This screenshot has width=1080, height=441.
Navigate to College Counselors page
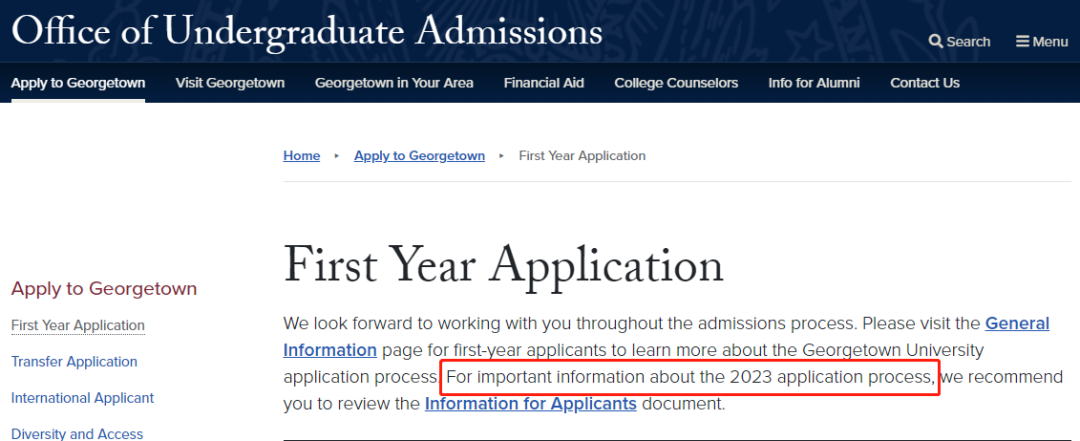676,83
